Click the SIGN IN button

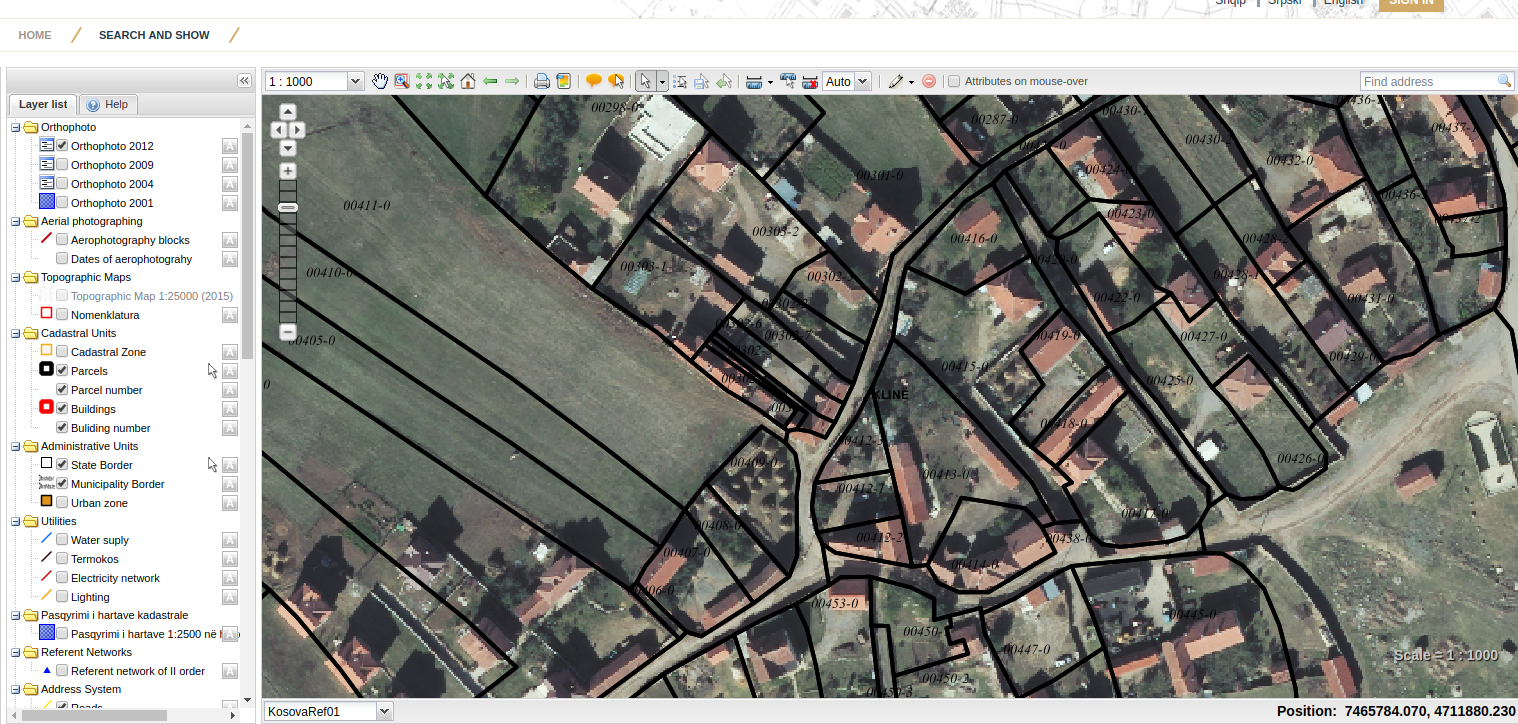click(x=1410, y=3)
